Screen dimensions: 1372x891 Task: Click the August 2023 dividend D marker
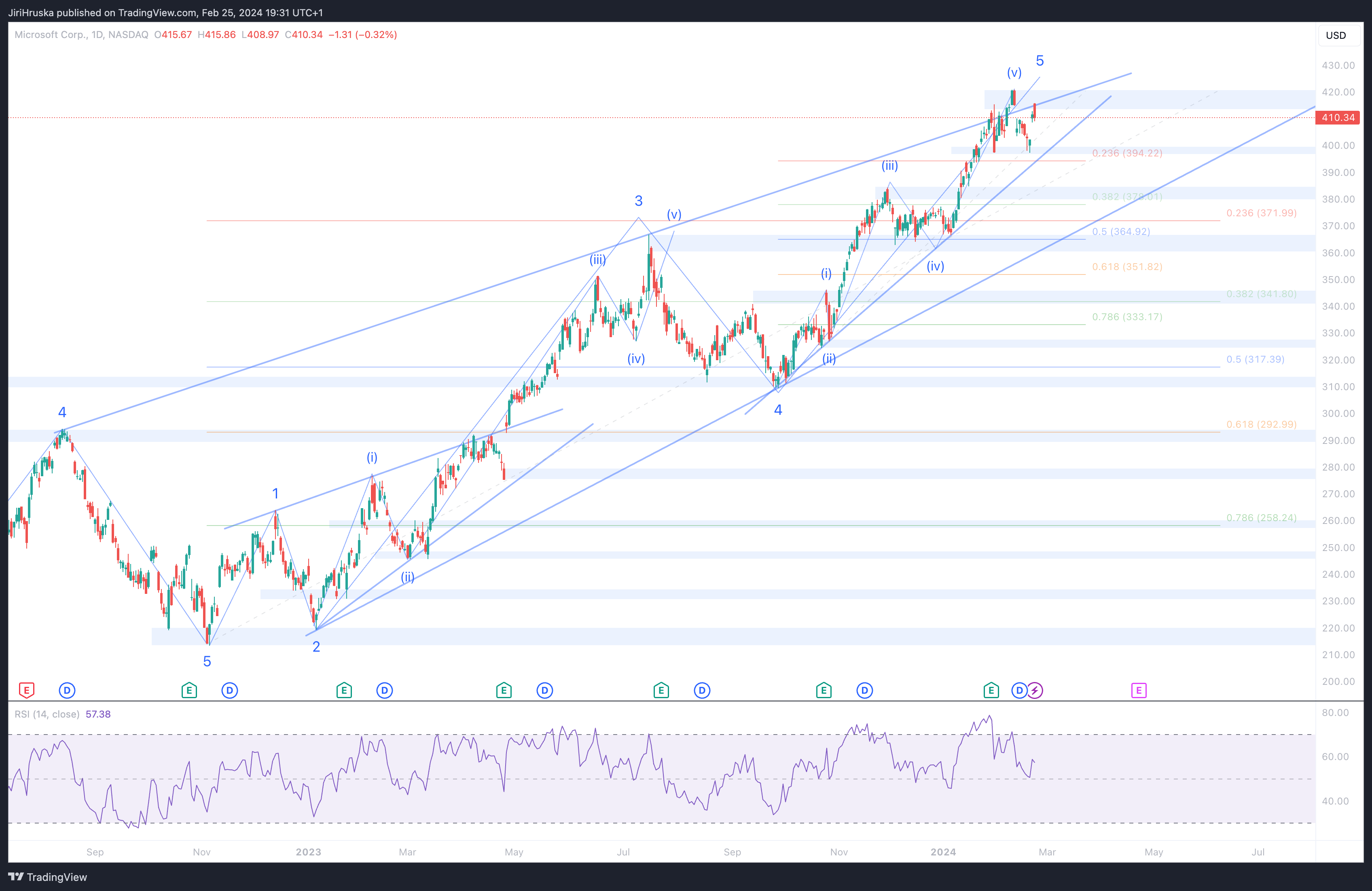coord(701,690)
